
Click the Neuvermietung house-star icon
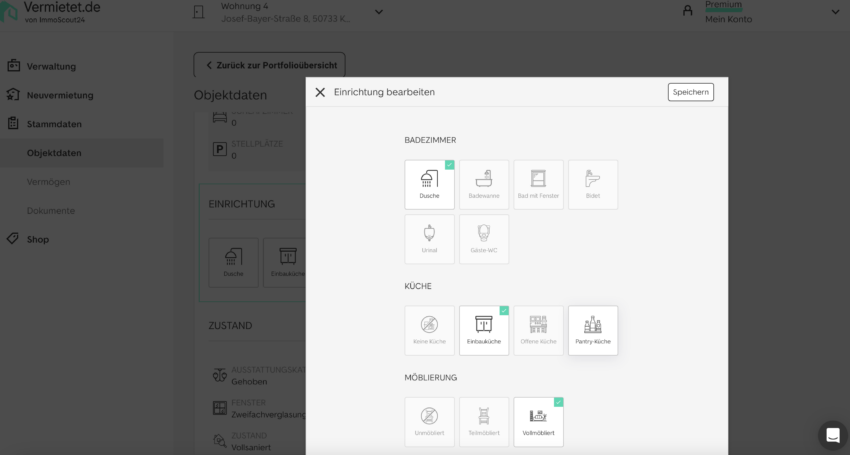[x=13, y=94]
